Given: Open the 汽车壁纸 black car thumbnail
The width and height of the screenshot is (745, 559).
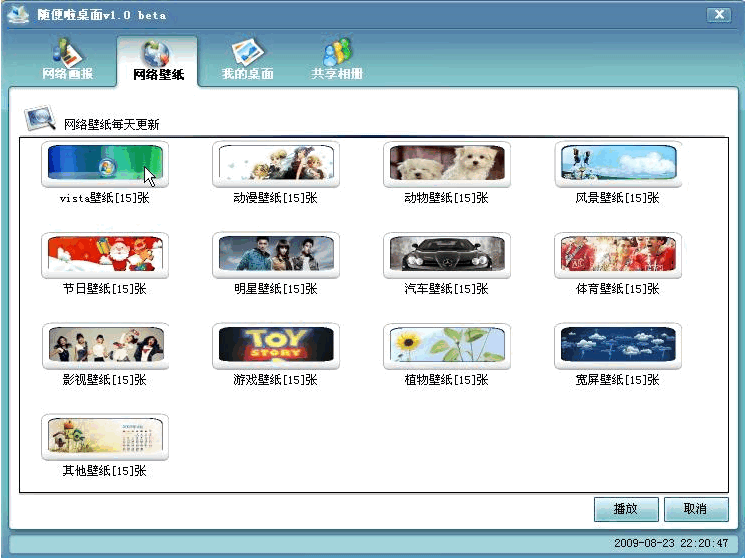Looking at the screenshot, I should 447,255.
